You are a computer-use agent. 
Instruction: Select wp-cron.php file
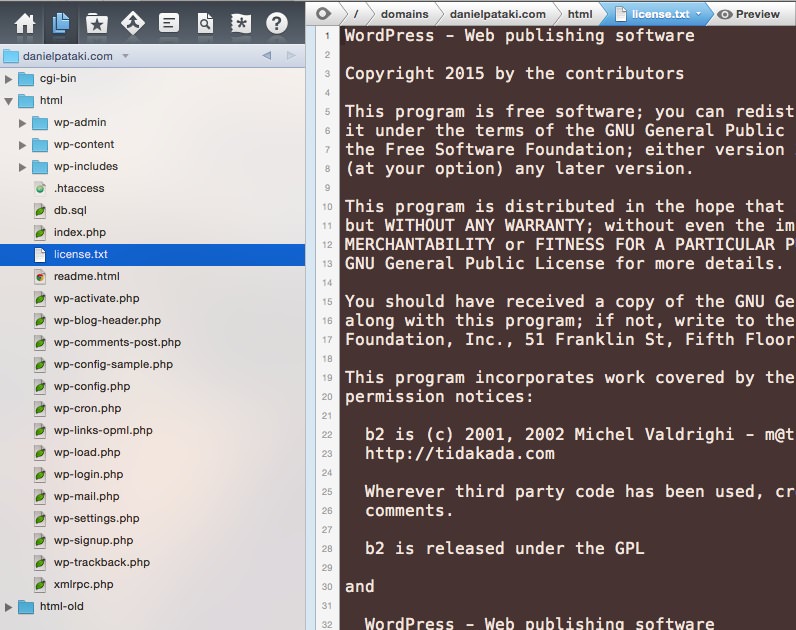(x=152, y=408)
